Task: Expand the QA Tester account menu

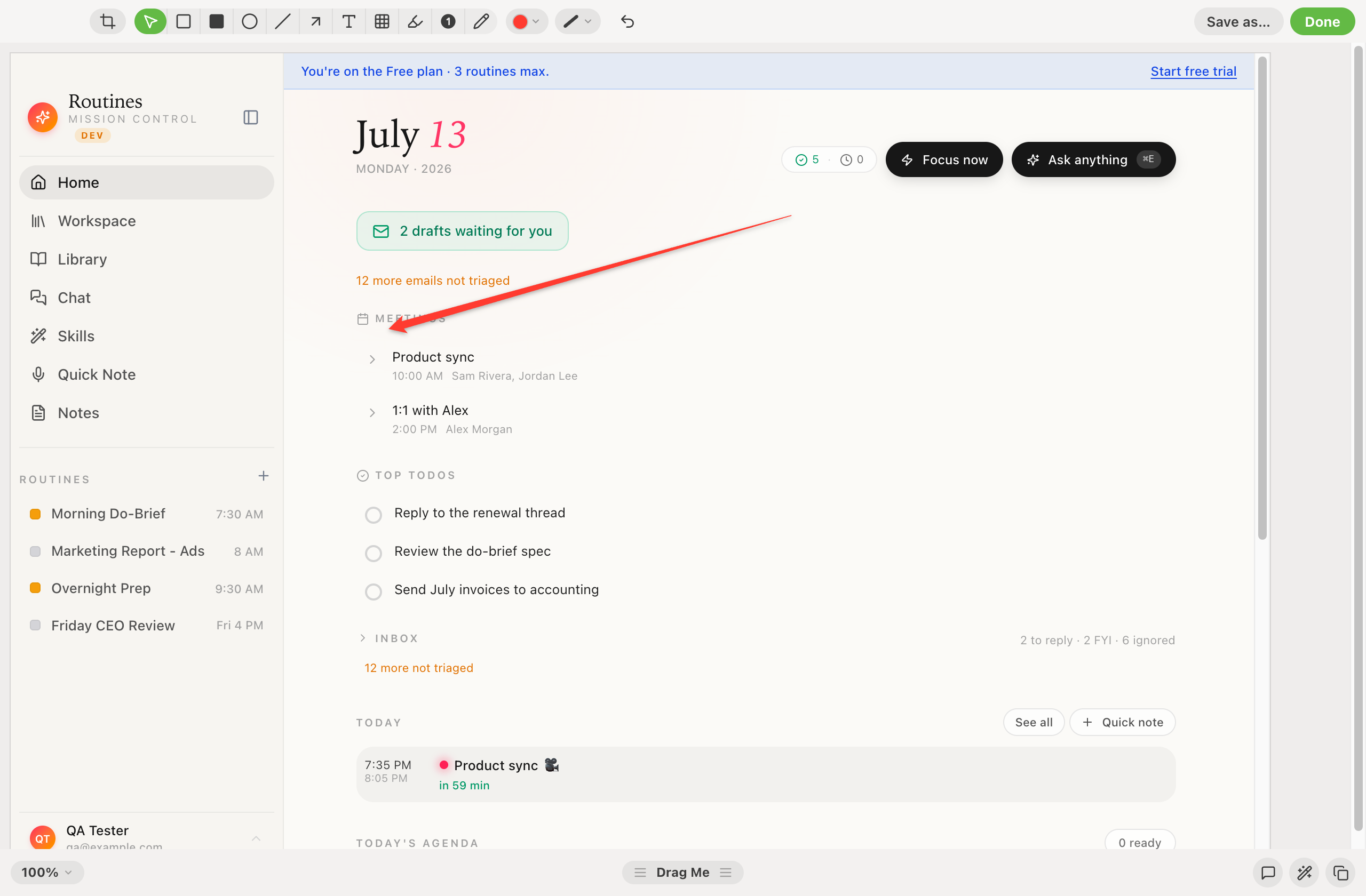Action: click(256, 838)
